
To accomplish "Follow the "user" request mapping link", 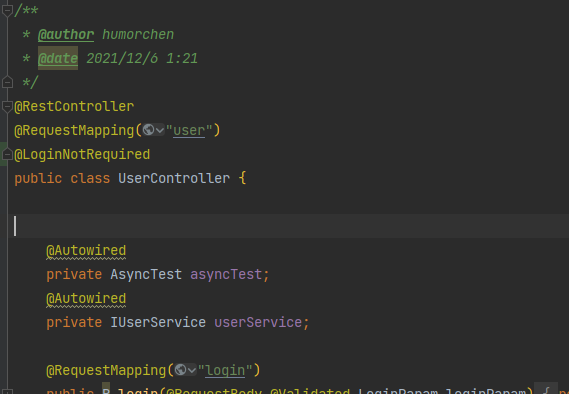I will pos(189,130).
